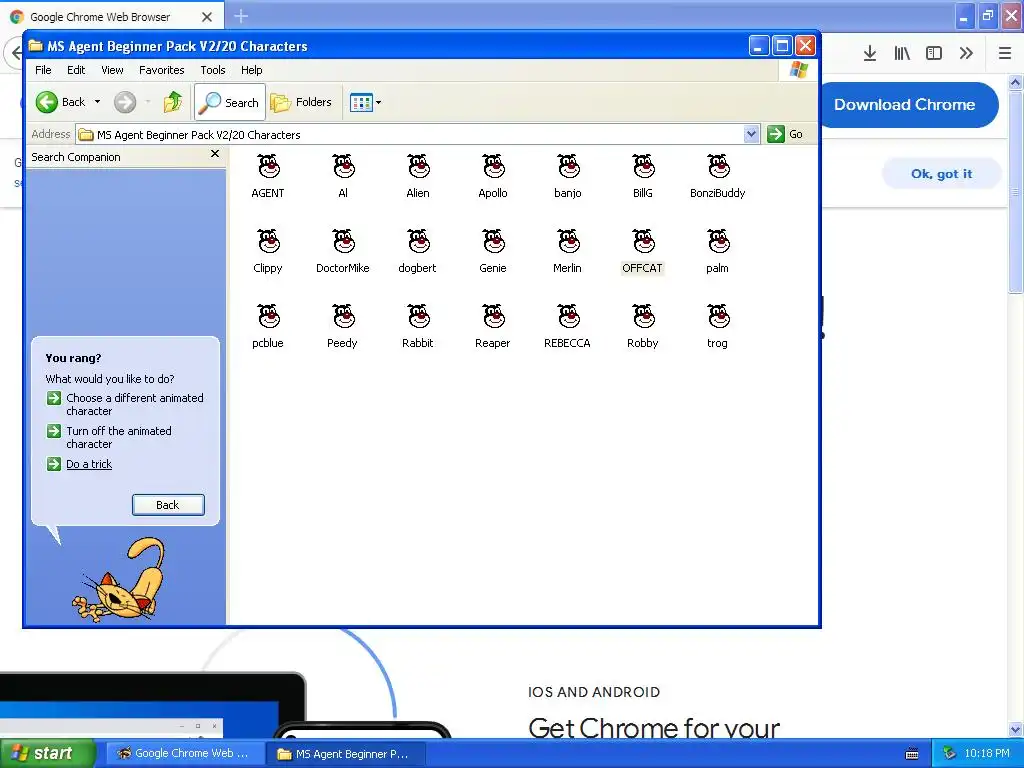Click the system tray clock

[x=987, y=754]
